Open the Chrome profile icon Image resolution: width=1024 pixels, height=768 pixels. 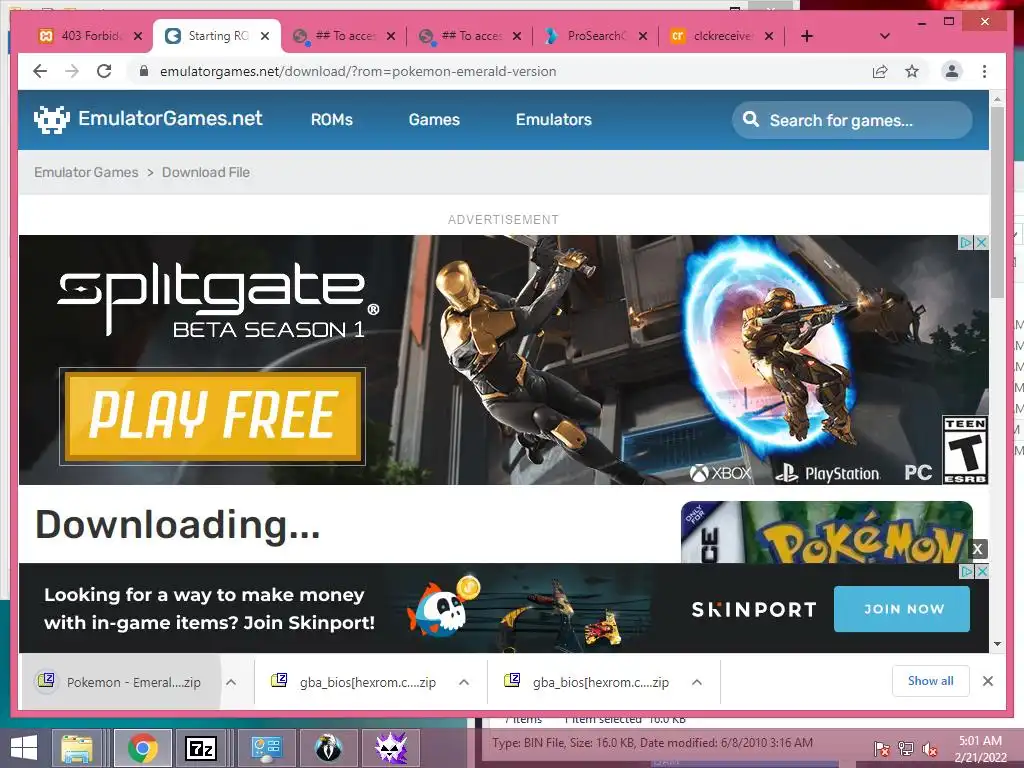[x=952, y=71]
